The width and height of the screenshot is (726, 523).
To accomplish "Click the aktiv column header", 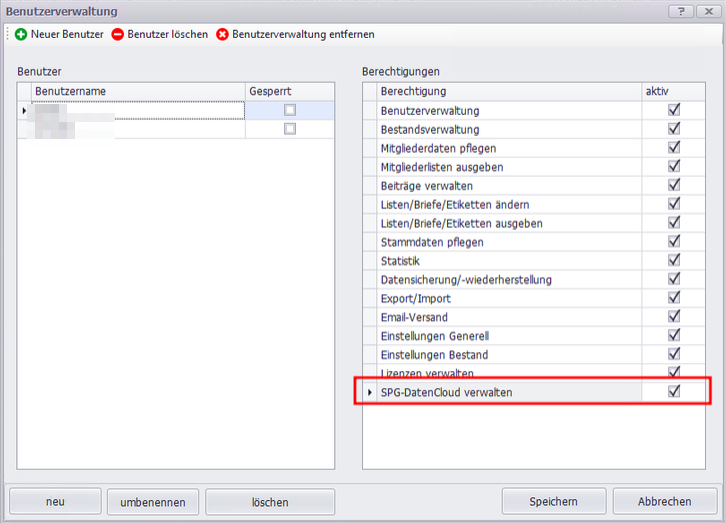I will click(674, 92).
